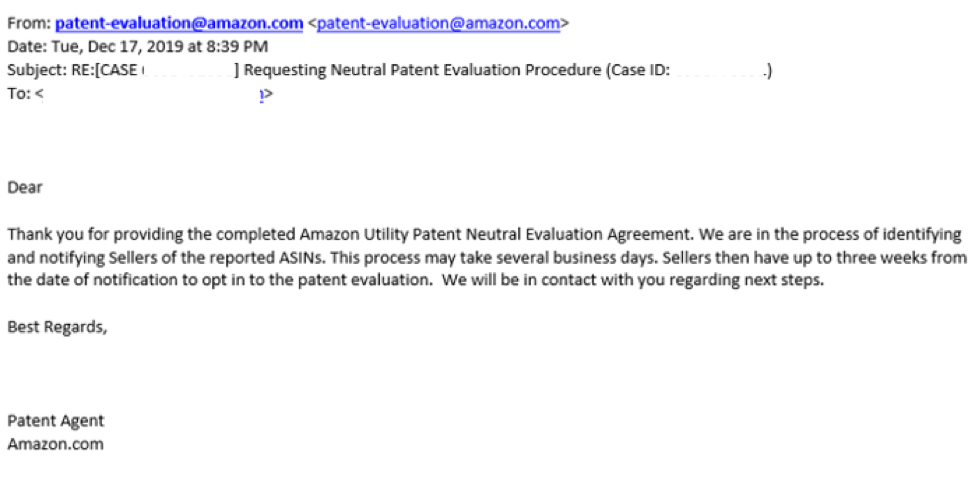The width and height of the screenshot is (974, 481).
Task: Click the "To:" header label
Action: coord(19,95)
